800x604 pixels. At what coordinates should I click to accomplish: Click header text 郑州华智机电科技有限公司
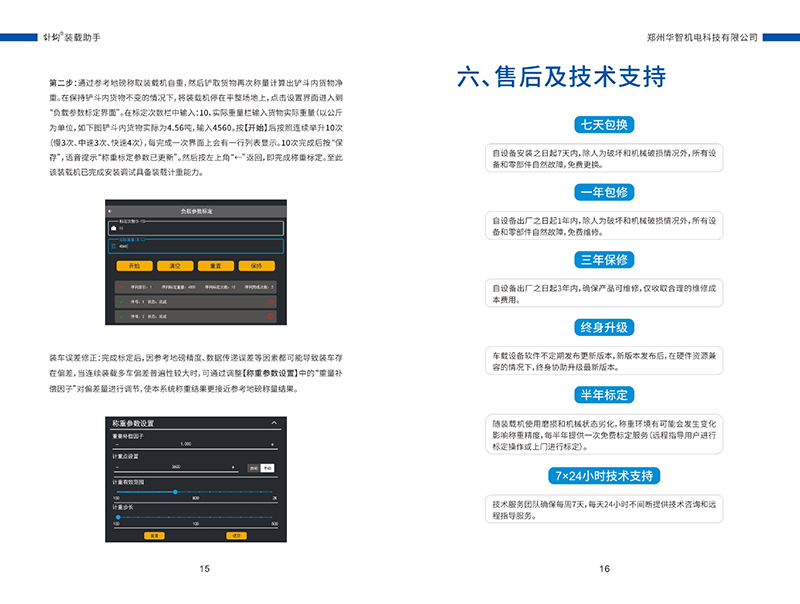pos(702,37)
